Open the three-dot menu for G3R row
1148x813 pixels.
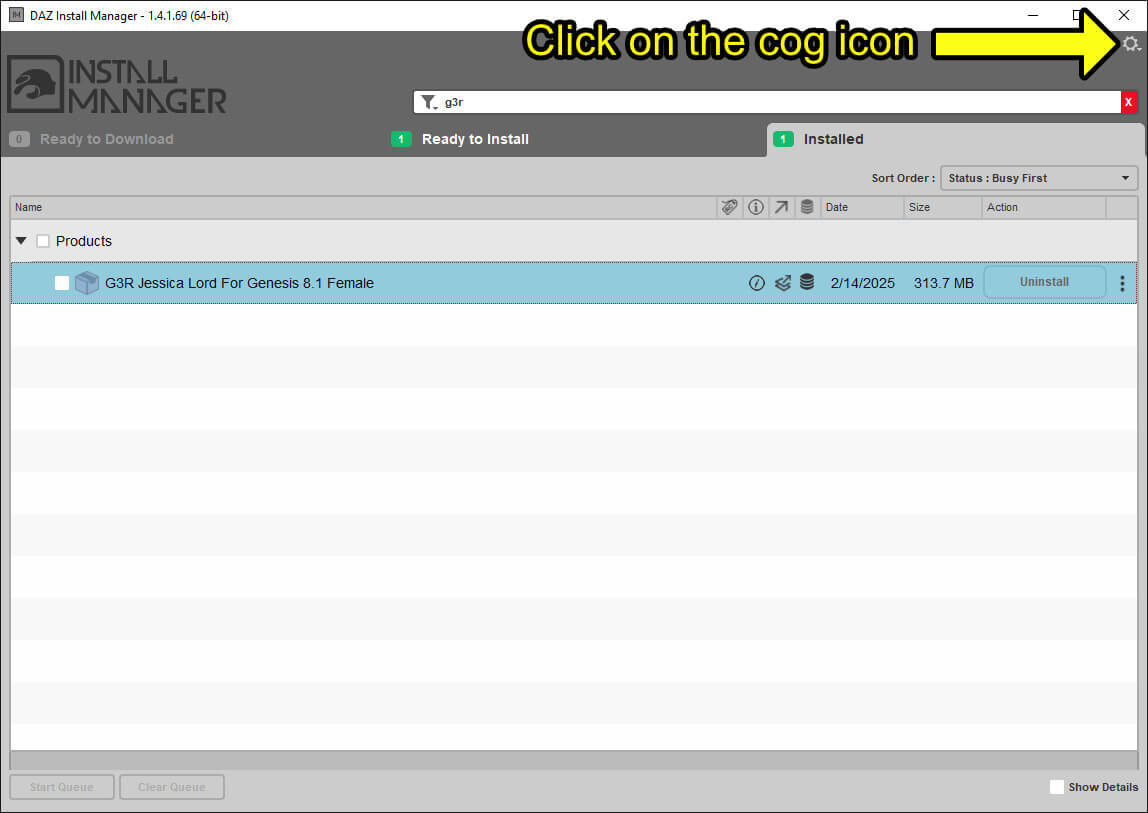pyautogui.click(x=1122, y=283)
